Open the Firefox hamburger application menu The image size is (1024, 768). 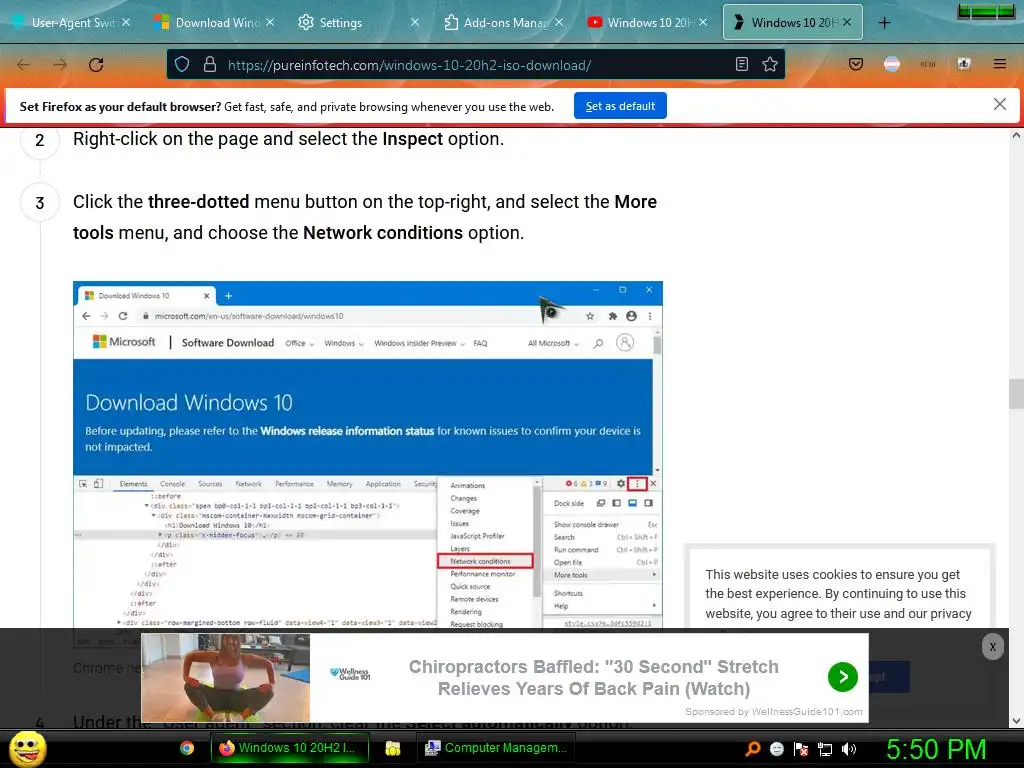[1000, 64]
